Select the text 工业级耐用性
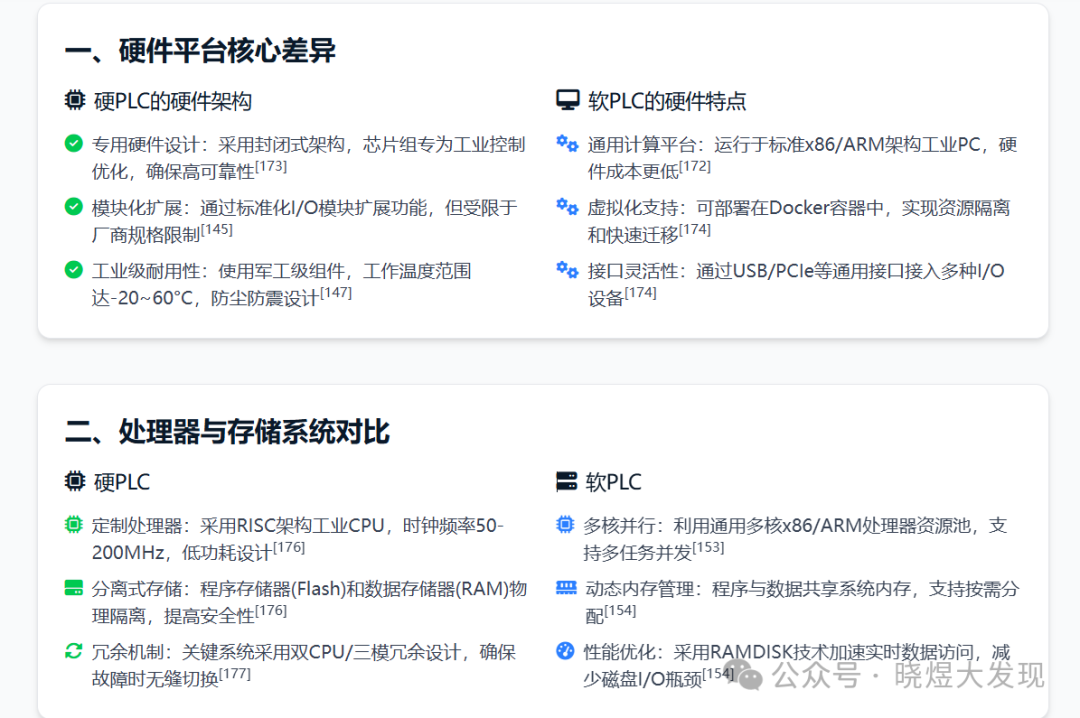Screen dimensions: 1080x718 click(145, 271)
